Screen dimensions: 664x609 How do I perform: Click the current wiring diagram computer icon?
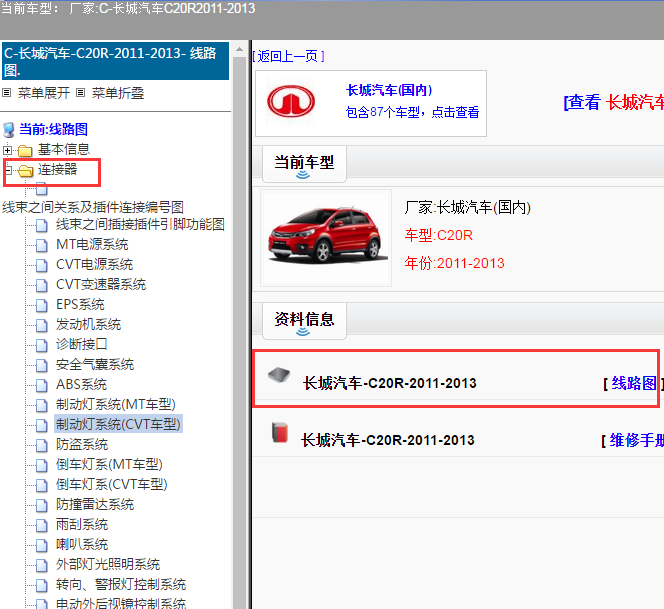click(x=9, y=129)
